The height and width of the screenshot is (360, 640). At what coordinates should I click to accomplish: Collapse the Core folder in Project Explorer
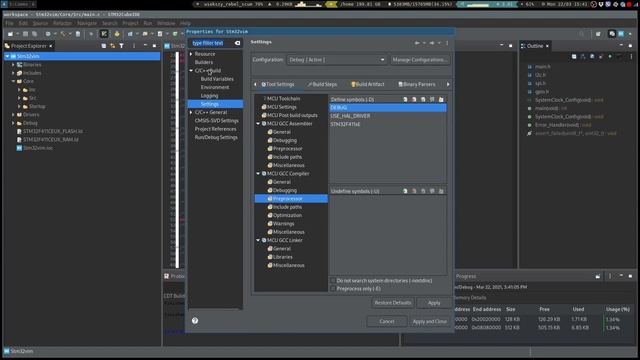click(x=13, y=81)
